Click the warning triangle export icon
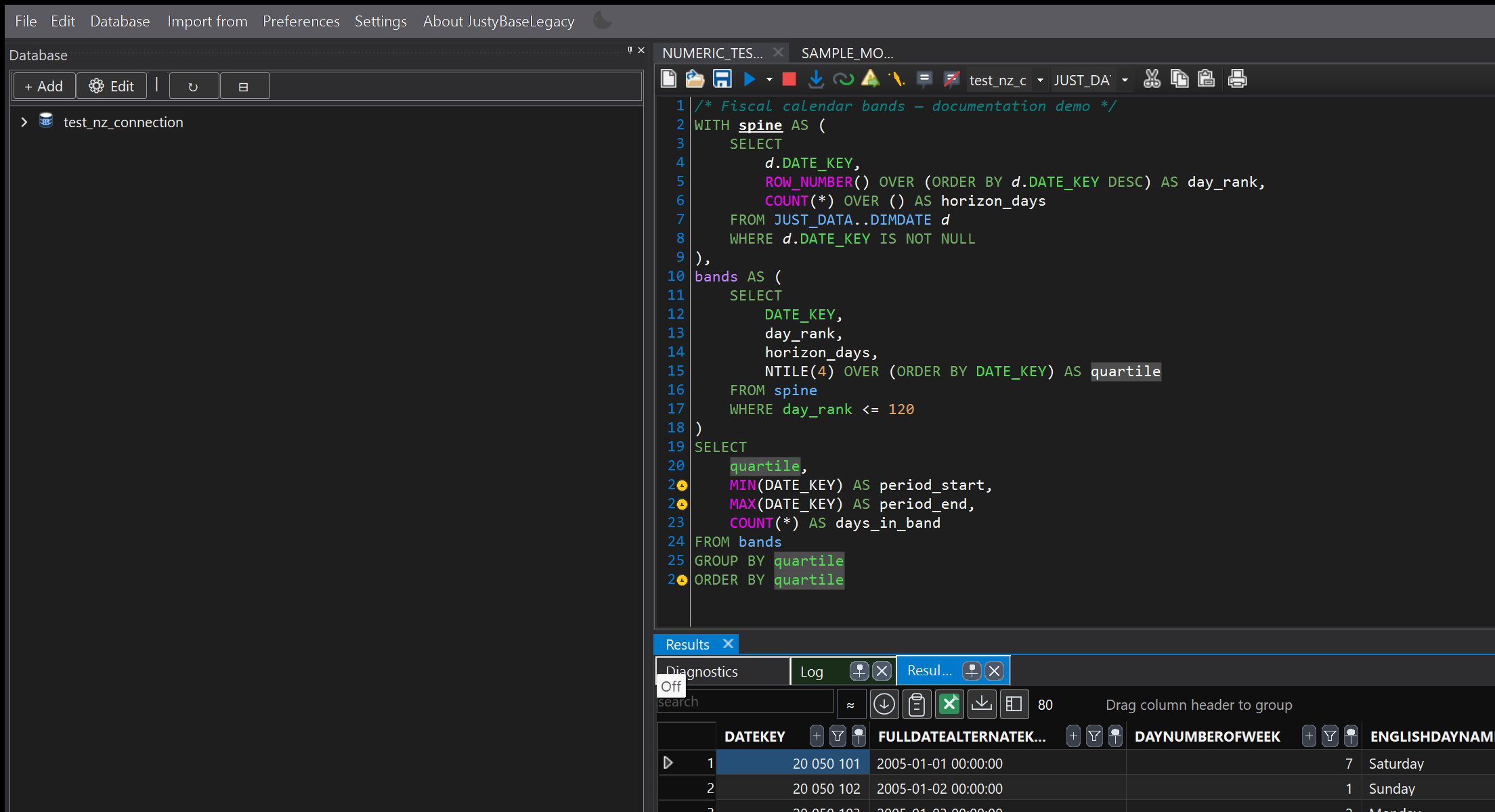The image size is (1495, 812). (871, 79)
